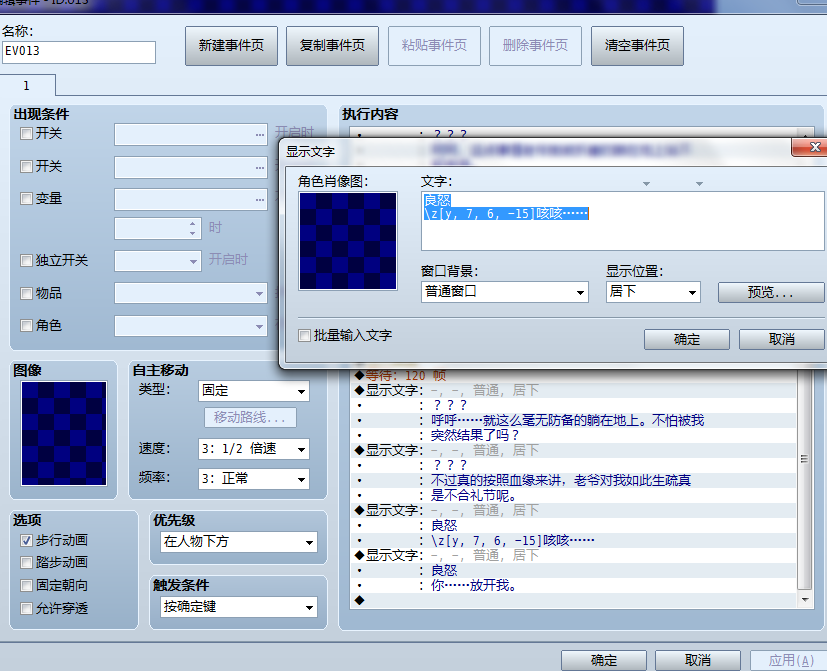Select the line 是不合礼节呢。
The width and height of the screenshot is (827, 671).
[x=574, y=496]
